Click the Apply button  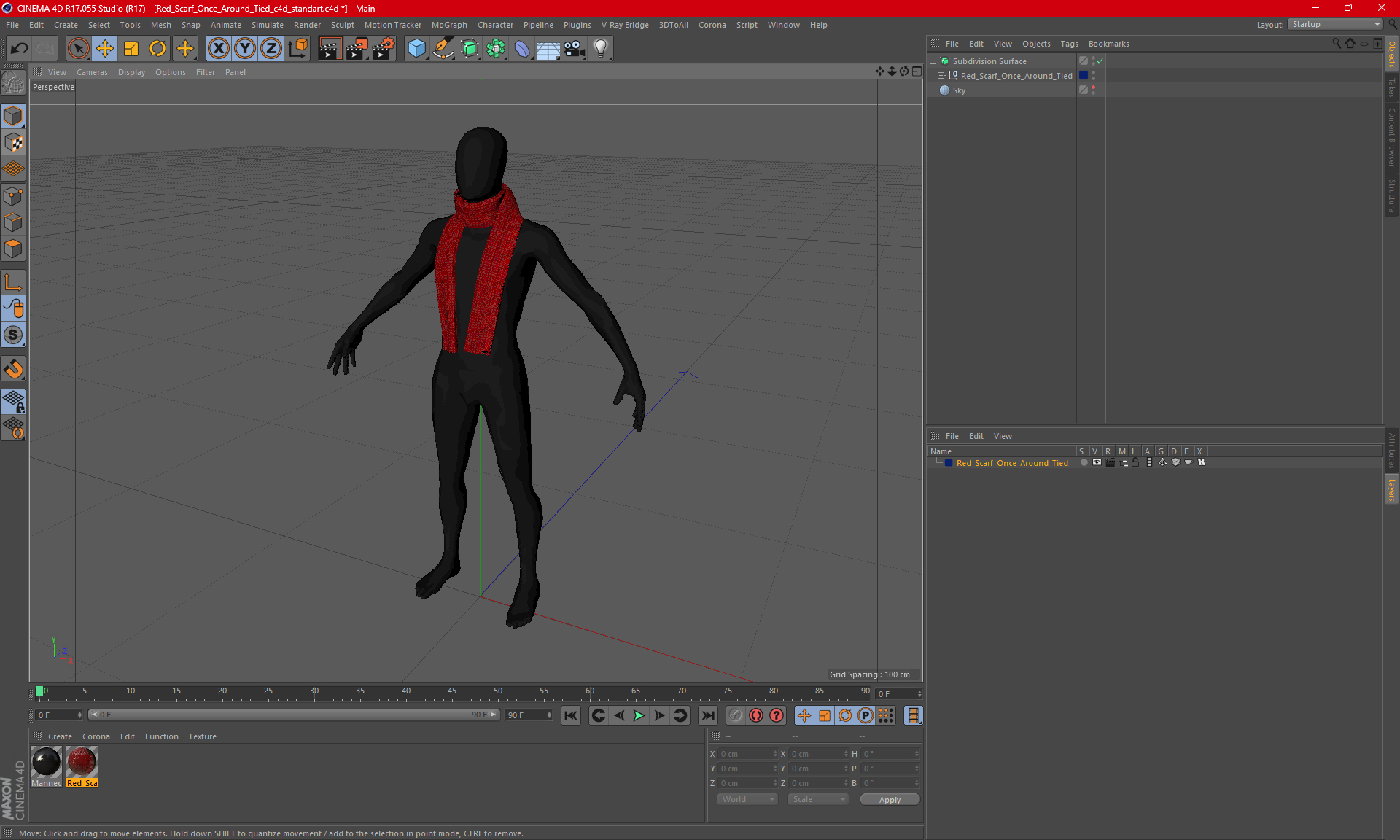click(890, 800)
